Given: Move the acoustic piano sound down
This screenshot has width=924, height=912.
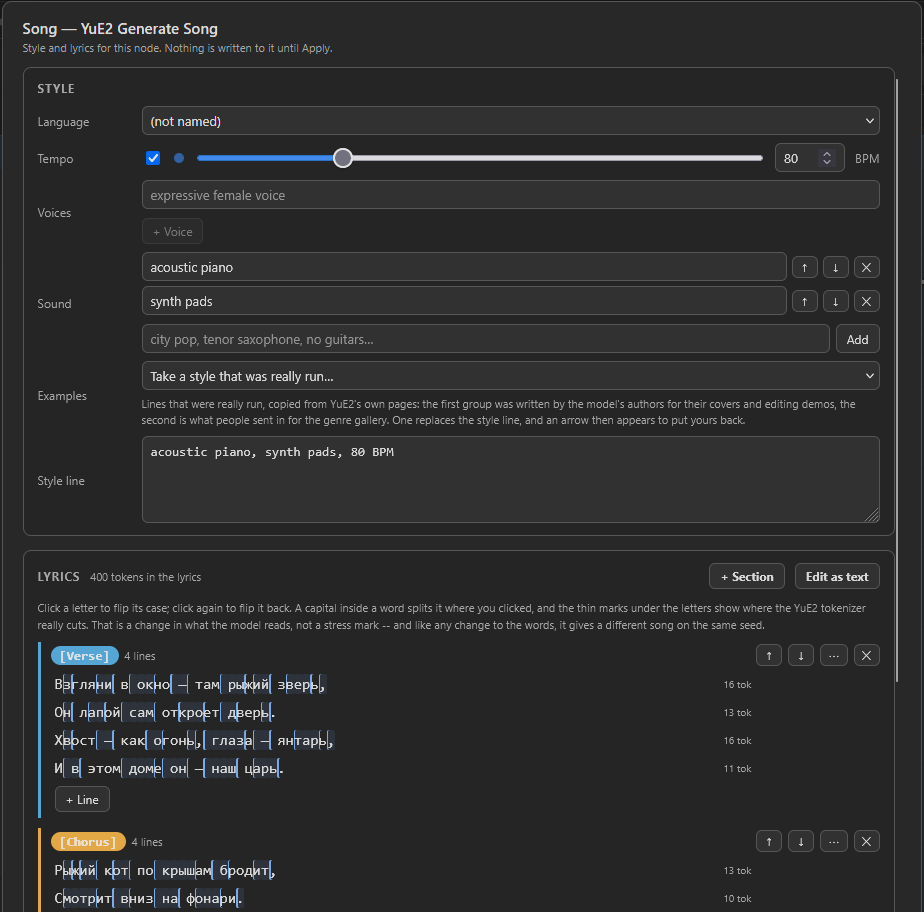Looking at the screenshot, I should click(x=835, y=267).
